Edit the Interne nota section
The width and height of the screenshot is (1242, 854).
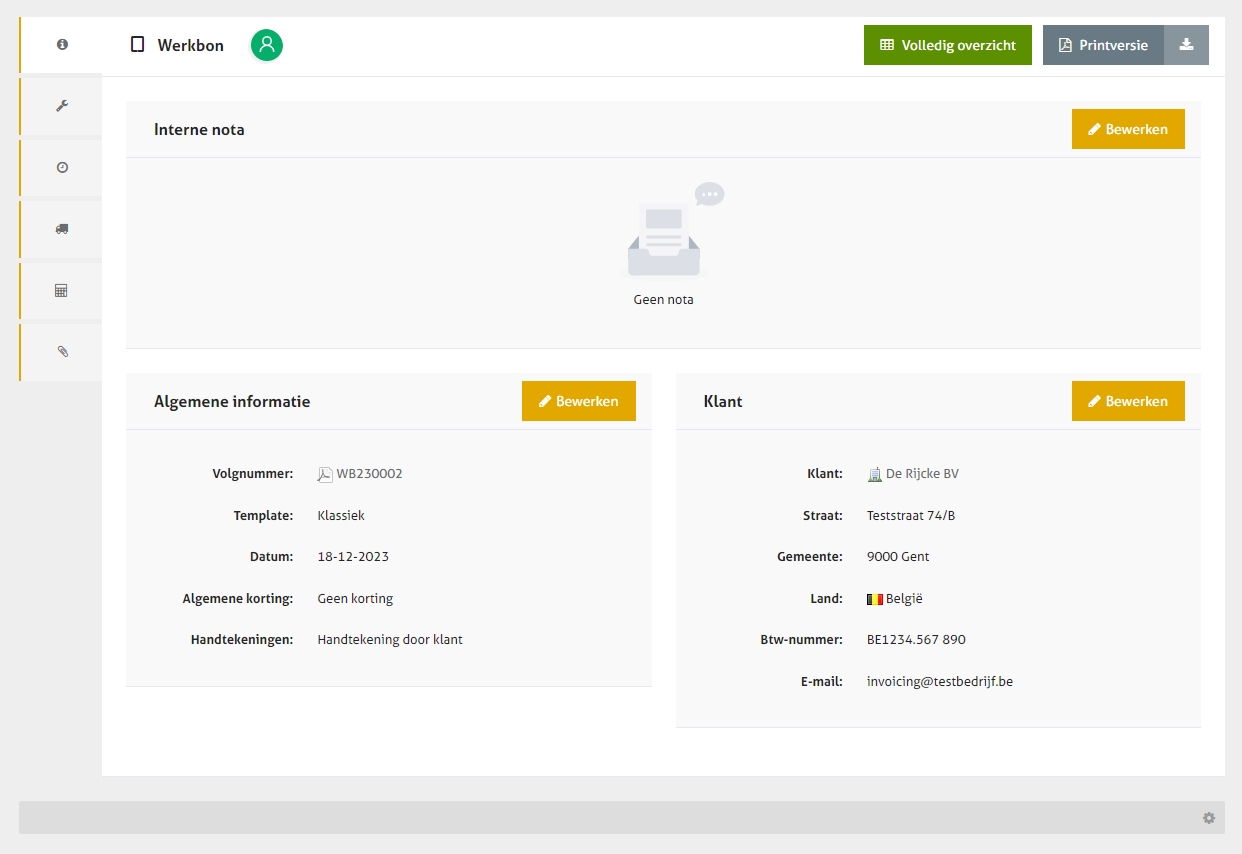(x=1127, y=129)
